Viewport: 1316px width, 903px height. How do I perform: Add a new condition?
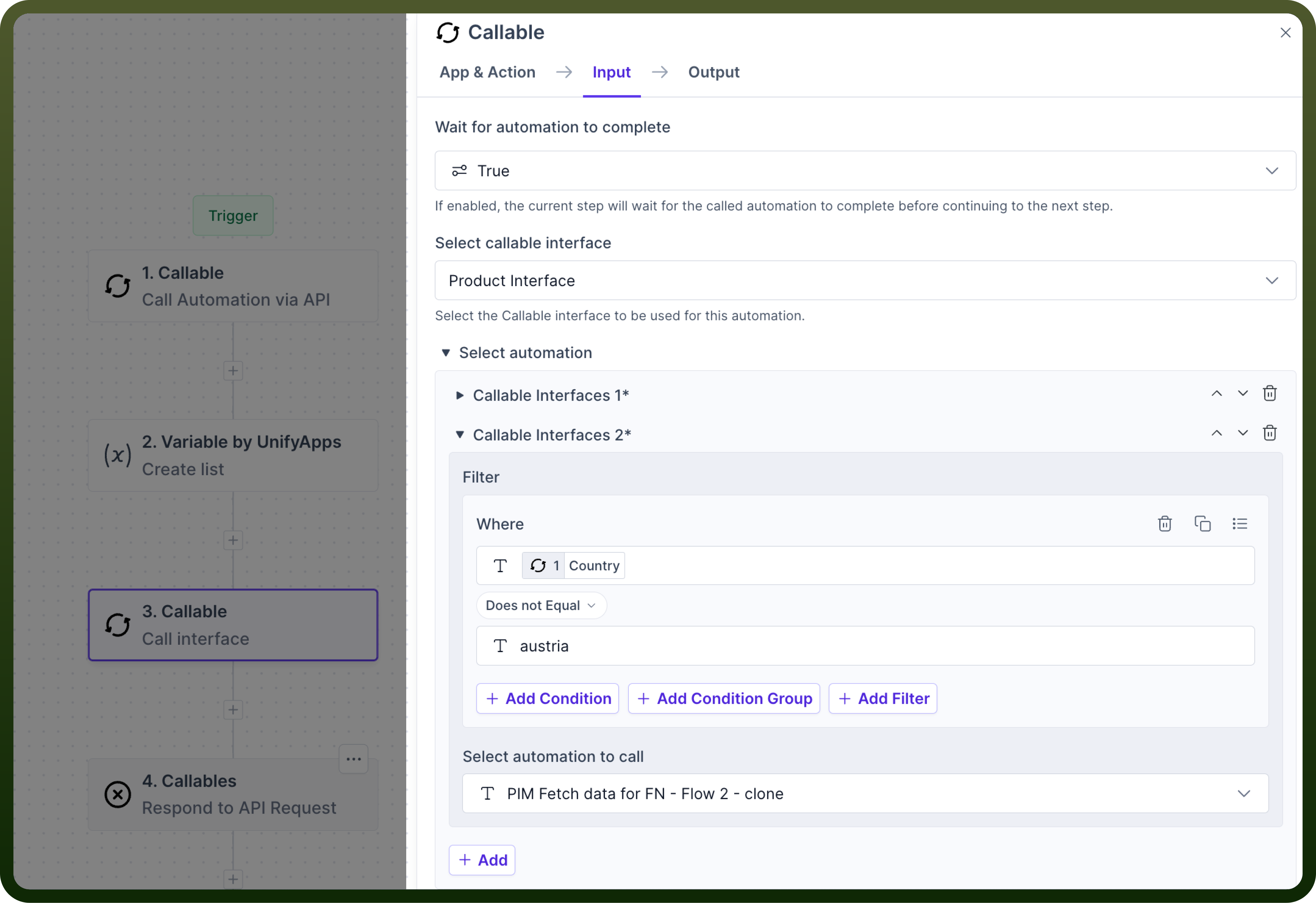coord(547,698)
